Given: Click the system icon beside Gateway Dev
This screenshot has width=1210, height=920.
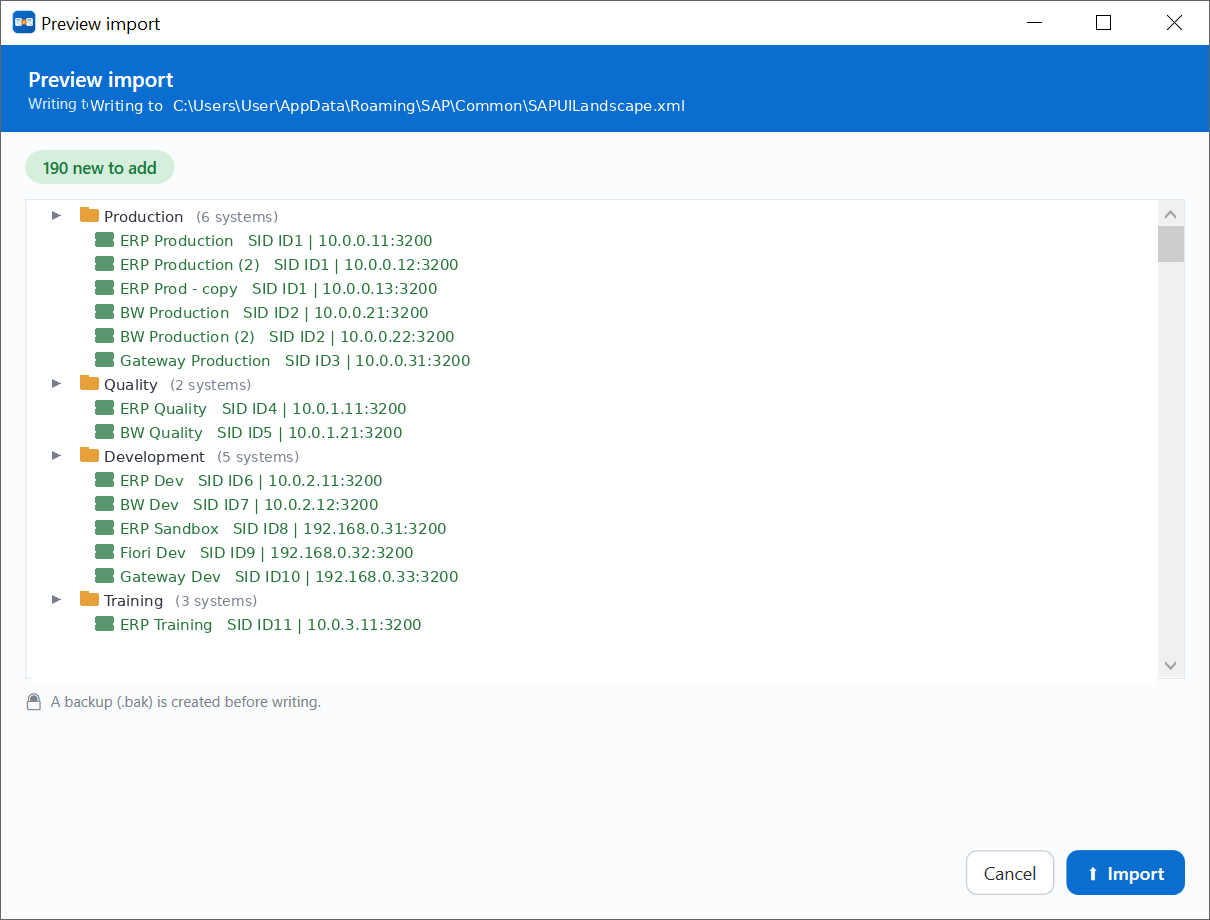Looking at the screenshot, I should 104,576.
